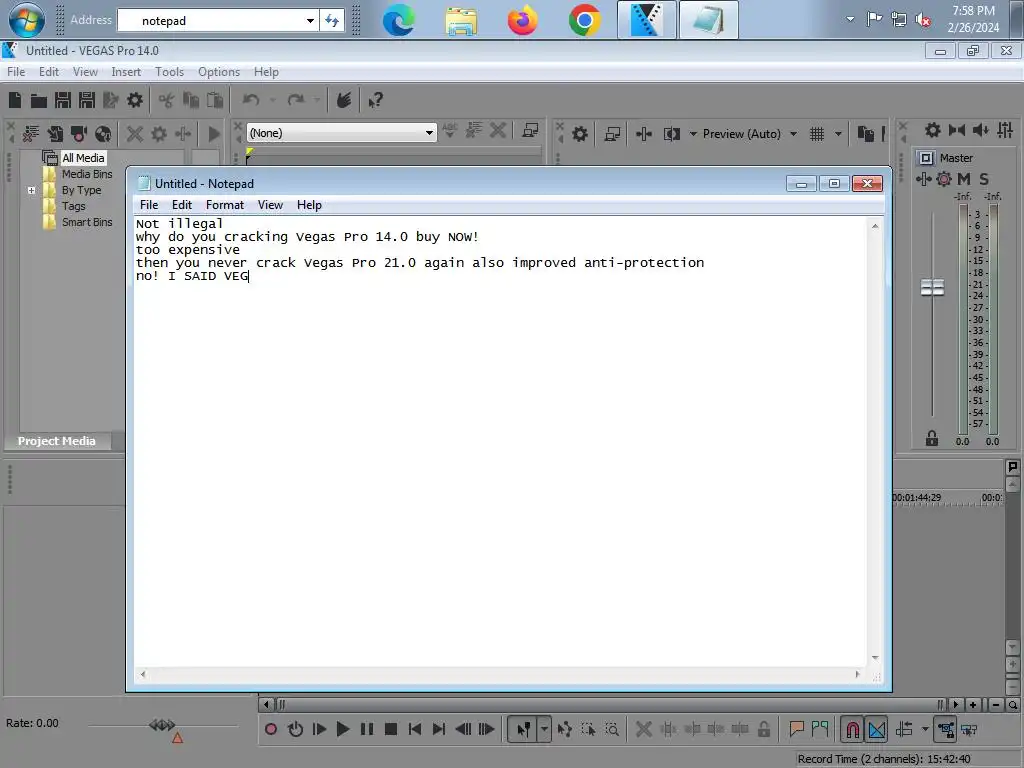Image resolution: width=1024 pixels, height=768 pixels.
Task: Click the interactive tutorials hand icon
Action: click(x=344, y=100)
